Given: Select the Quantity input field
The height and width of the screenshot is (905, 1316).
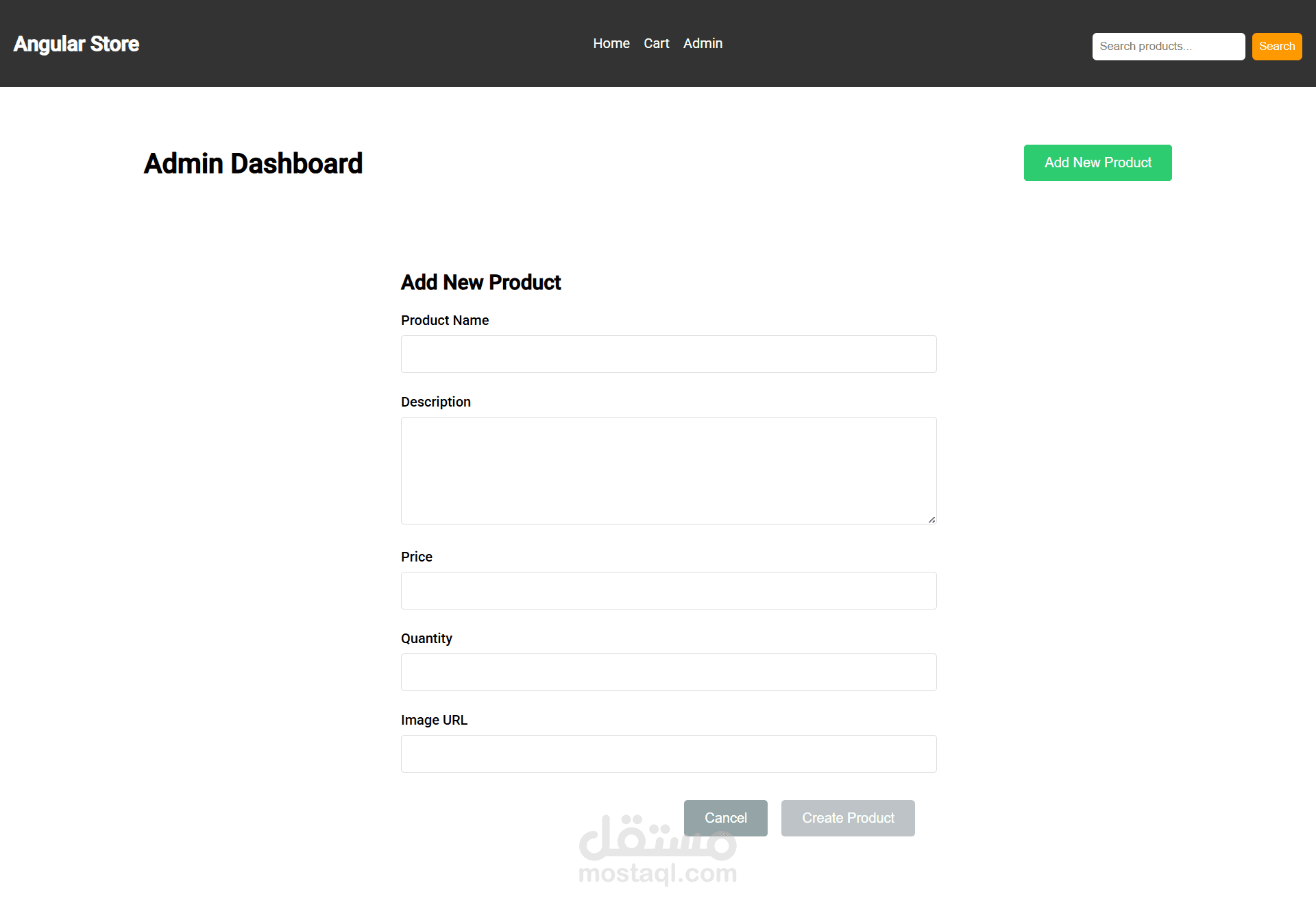Looking at the screenshot, I should pyautogui.click(x=668, y=672).
